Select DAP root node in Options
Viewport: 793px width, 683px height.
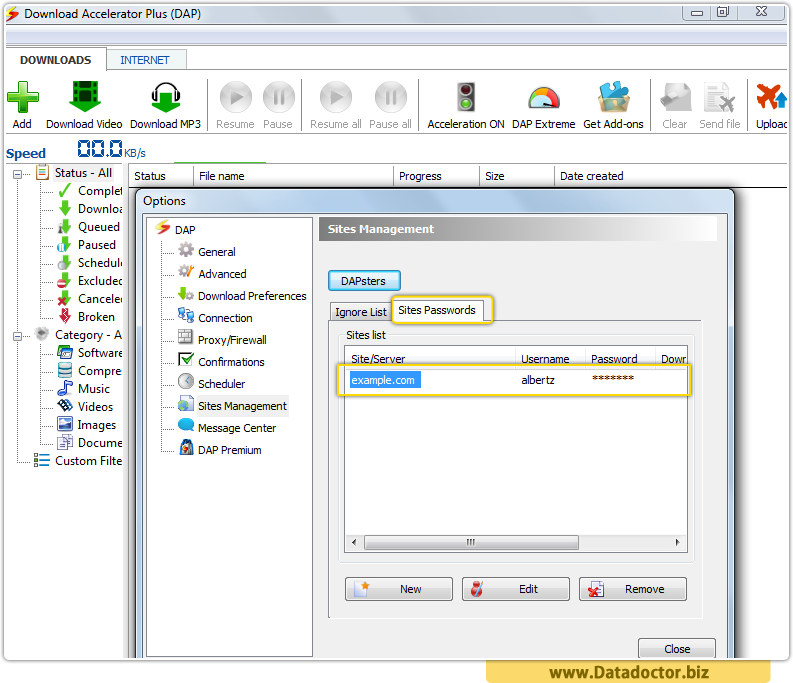[185, 230]
